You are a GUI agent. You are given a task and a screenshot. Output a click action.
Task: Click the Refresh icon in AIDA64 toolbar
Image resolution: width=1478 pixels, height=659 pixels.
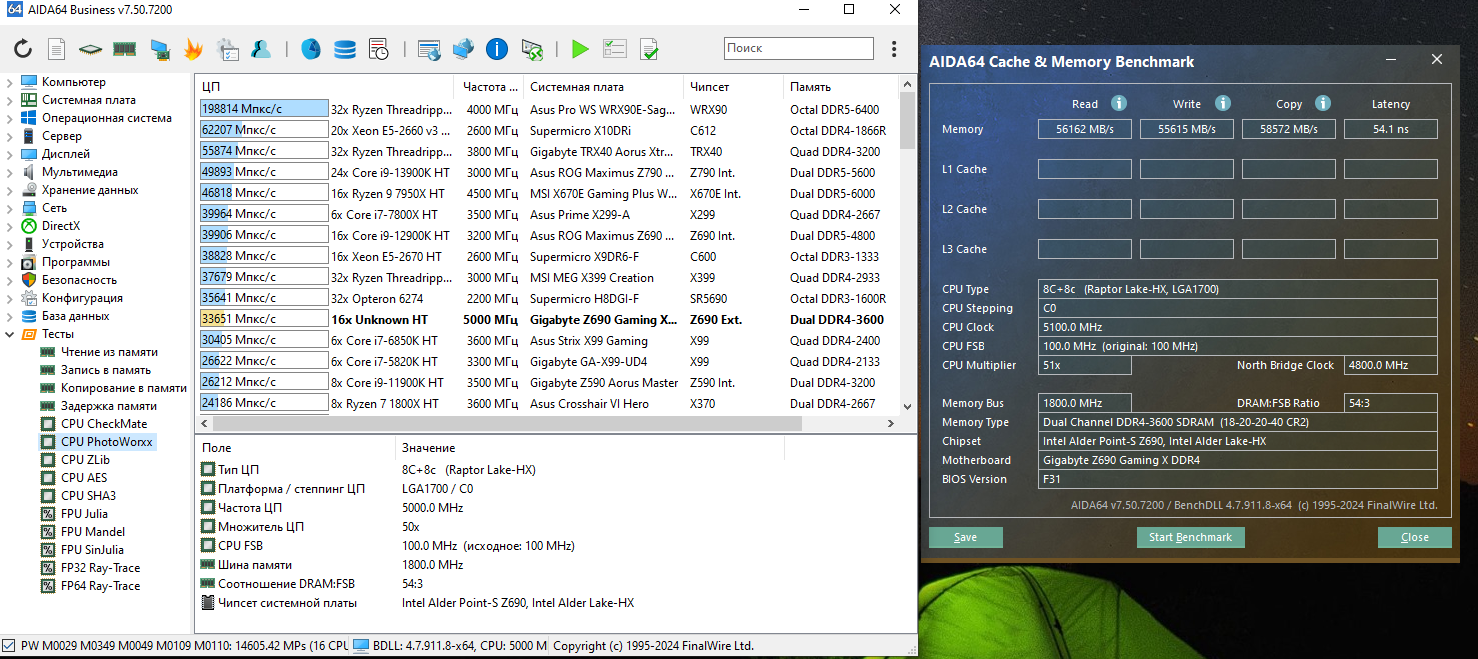pos(23,48)
